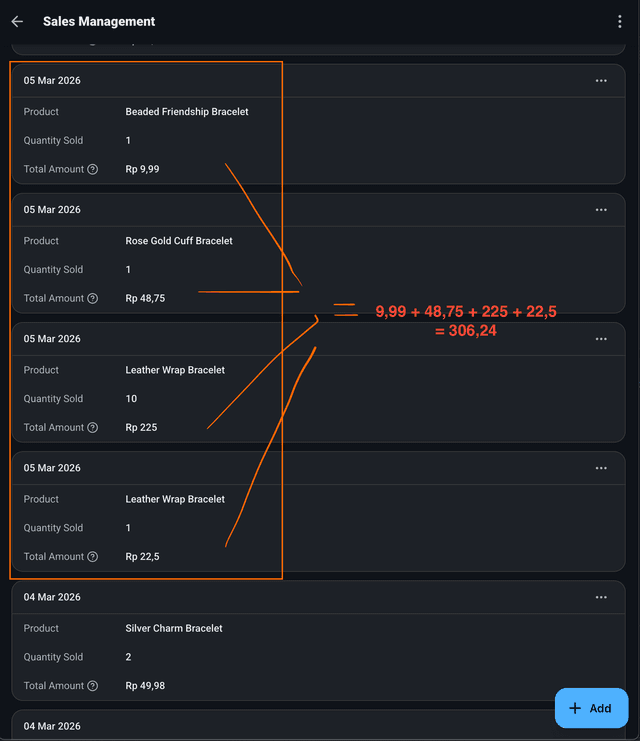This screenshot has height=741, width=640.
Task: Open ellipsis menu for Rp 22,5 Leather Wrap sale
Action: (x=601, y=468)
